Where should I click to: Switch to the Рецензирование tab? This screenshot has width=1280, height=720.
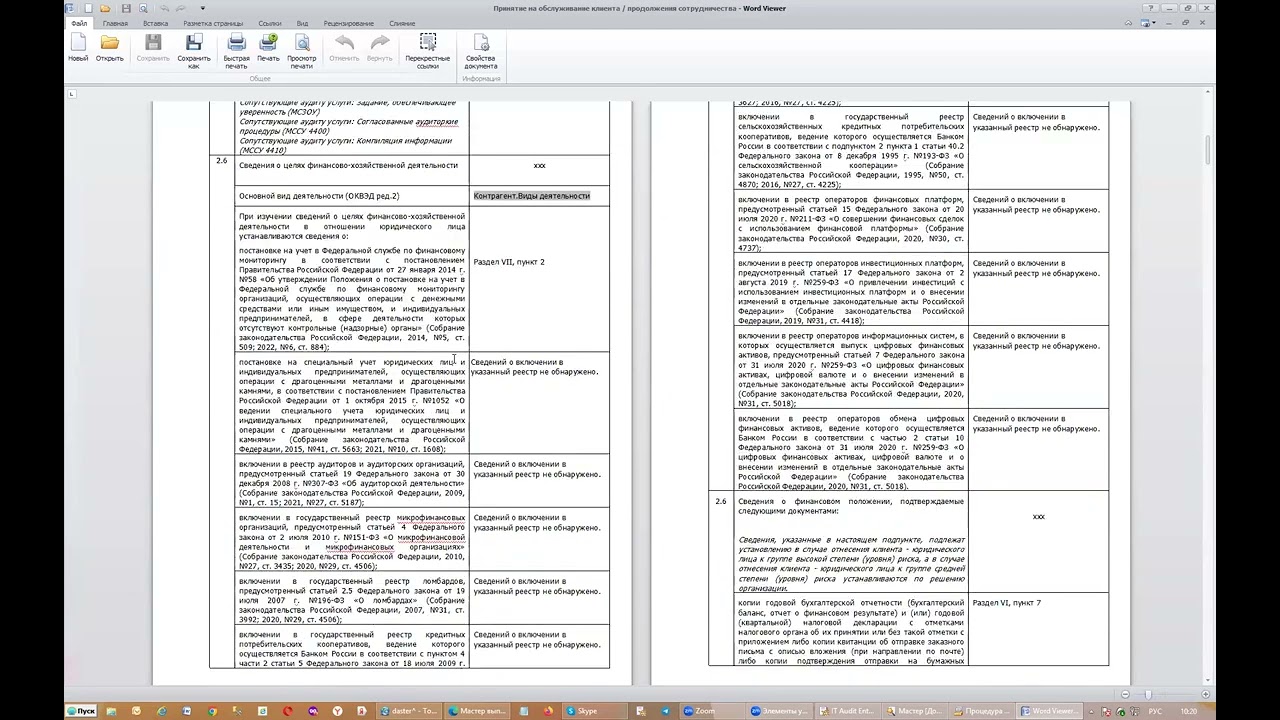(349, 23)
